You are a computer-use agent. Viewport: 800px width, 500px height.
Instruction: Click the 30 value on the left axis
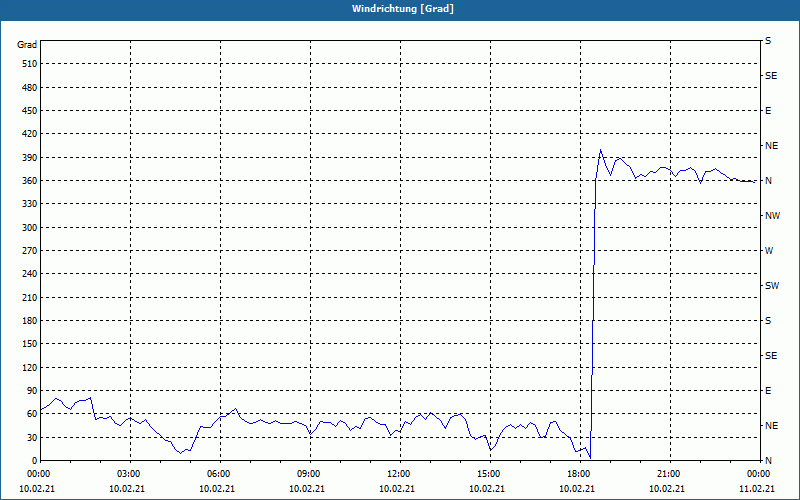point(32,437)
